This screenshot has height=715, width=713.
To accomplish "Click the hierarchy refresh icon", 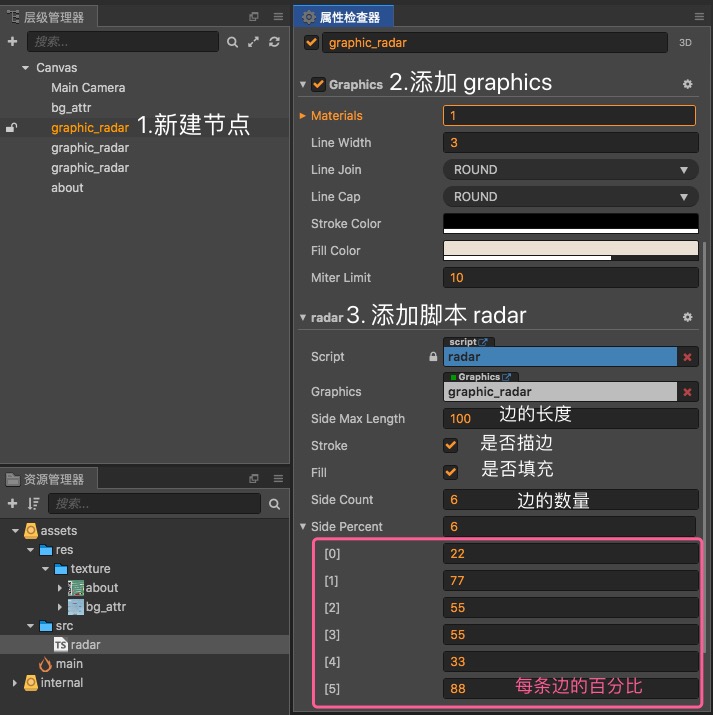I will (274, 42).
